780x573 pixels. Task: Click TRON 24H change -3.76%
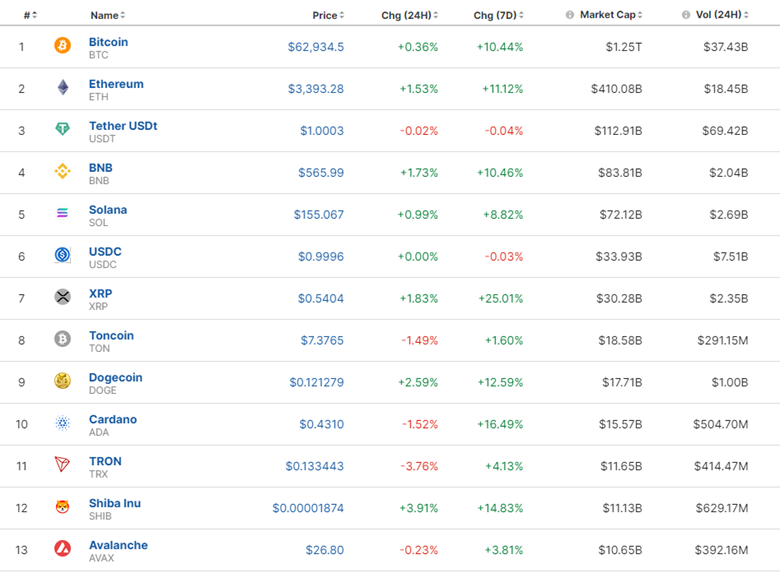pos(419,467)
